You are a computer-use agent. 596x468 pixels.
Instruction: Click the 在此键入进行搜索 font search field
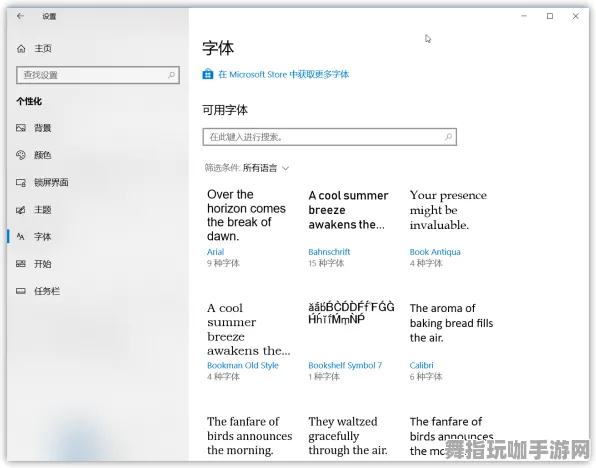(330, 137)
